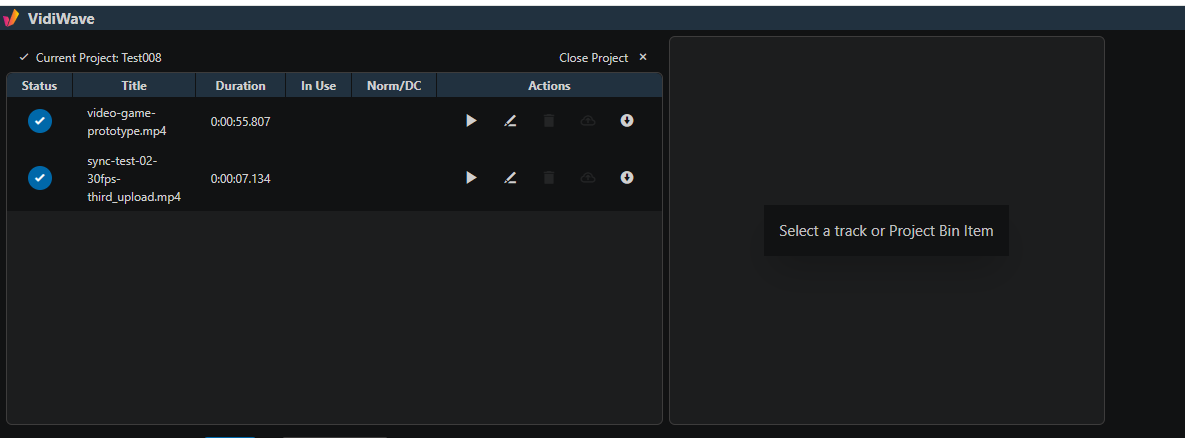Play video-game-prototype.mp4

click(x=471, y=121)
